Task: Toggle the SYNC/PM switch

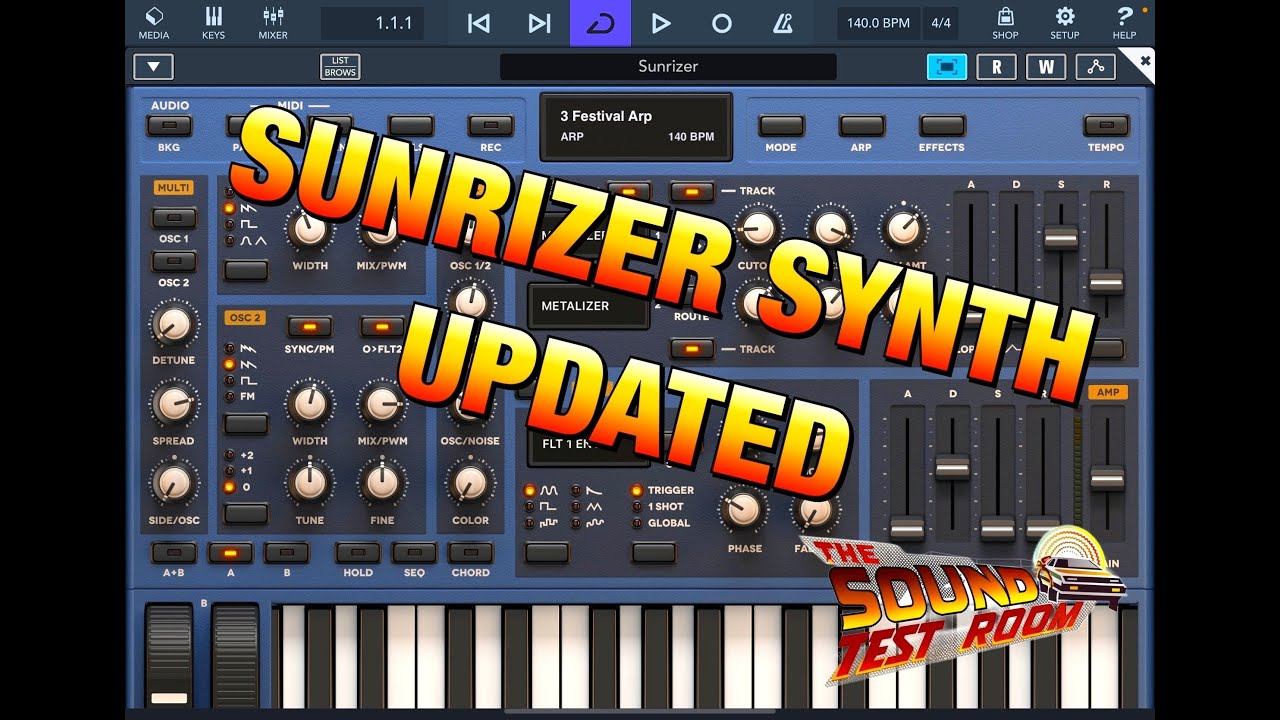Action: [x=309, y=326]
